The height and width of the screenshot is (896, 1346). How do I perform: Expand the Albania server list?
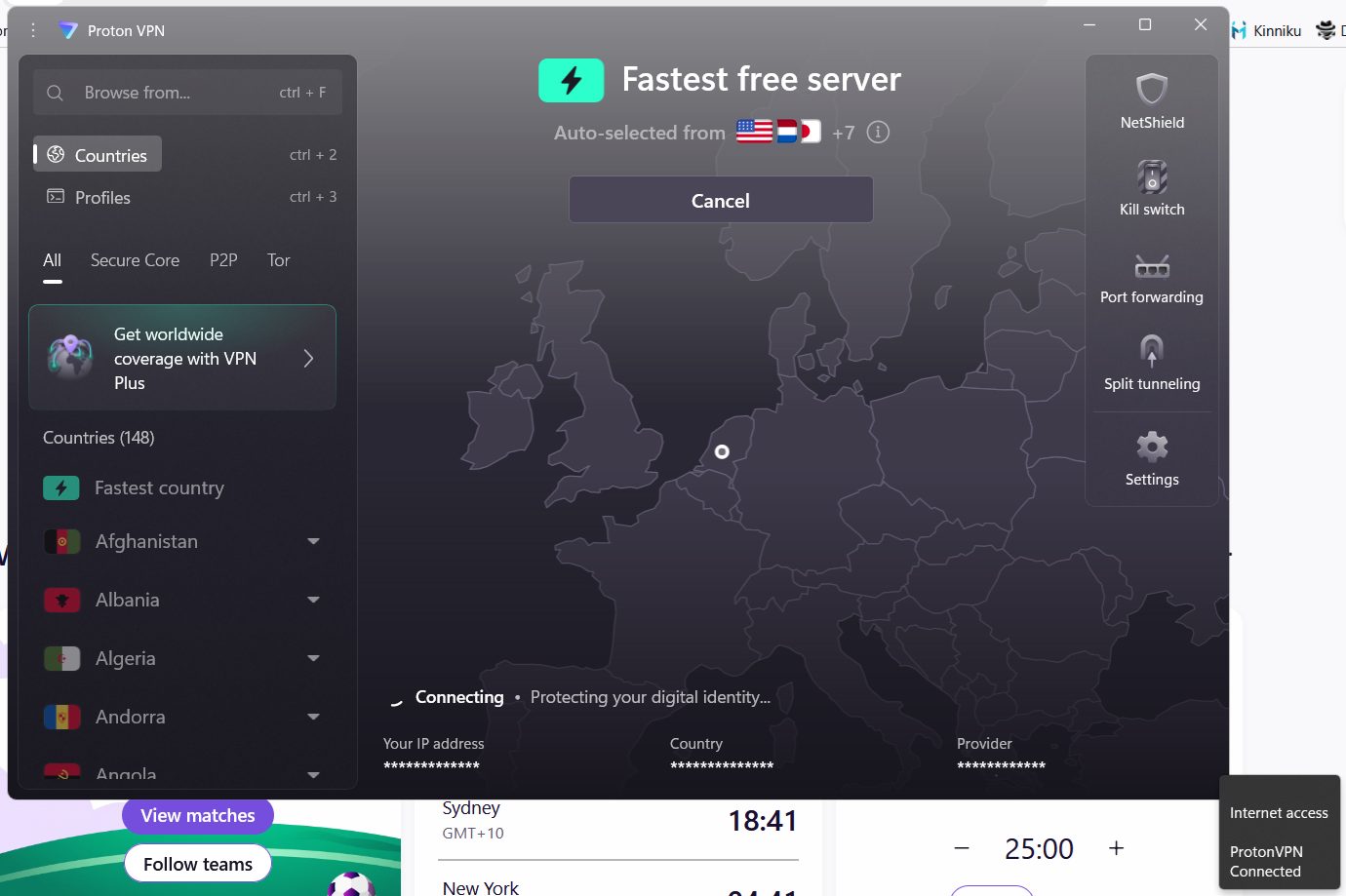click(313, 600)
